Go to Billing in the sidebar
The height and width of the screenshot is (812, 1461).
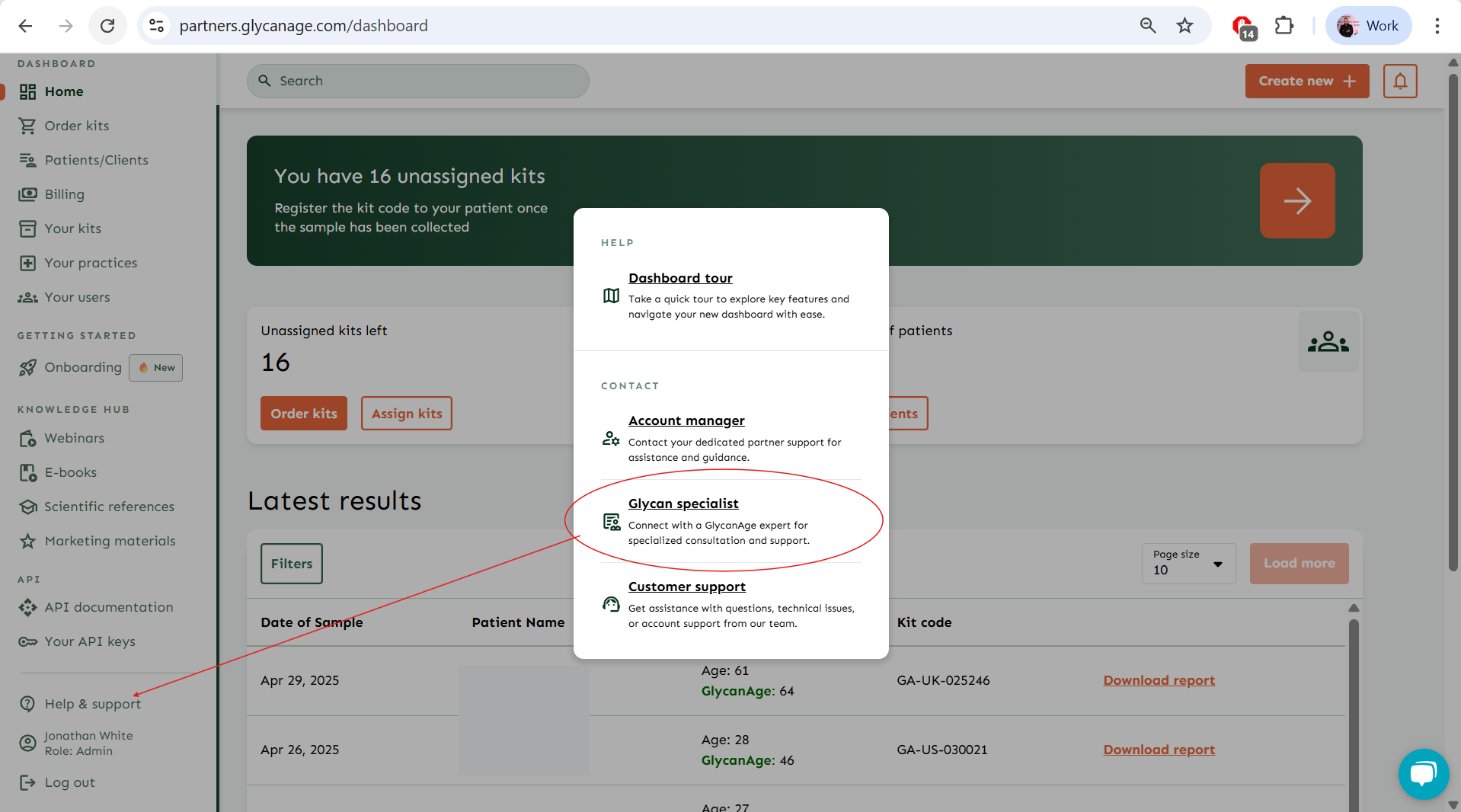pyautogui.click(x=64, y=194)
